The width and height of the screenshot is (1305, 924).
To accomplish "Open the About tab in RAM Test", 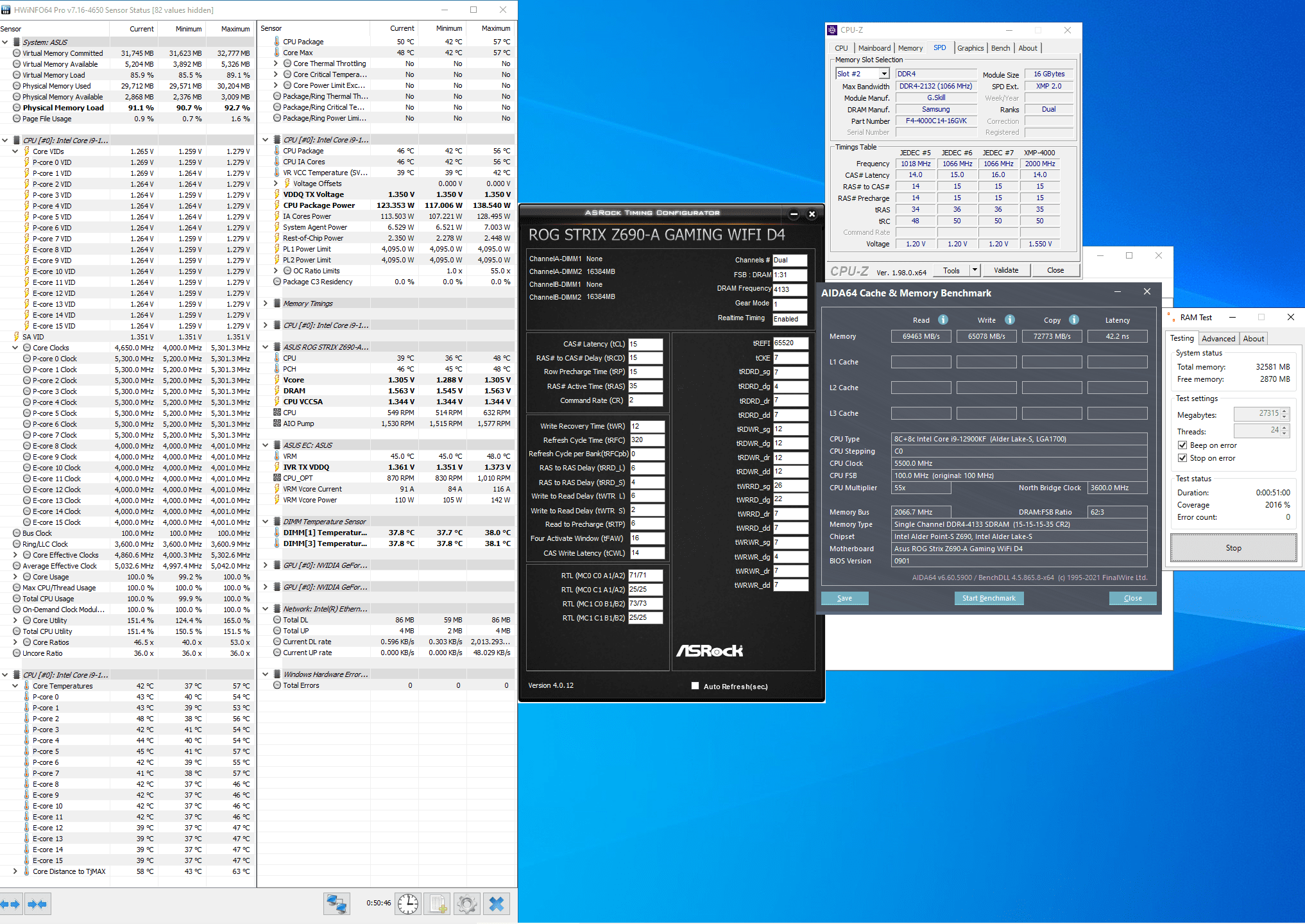I will pos(1253,339).
